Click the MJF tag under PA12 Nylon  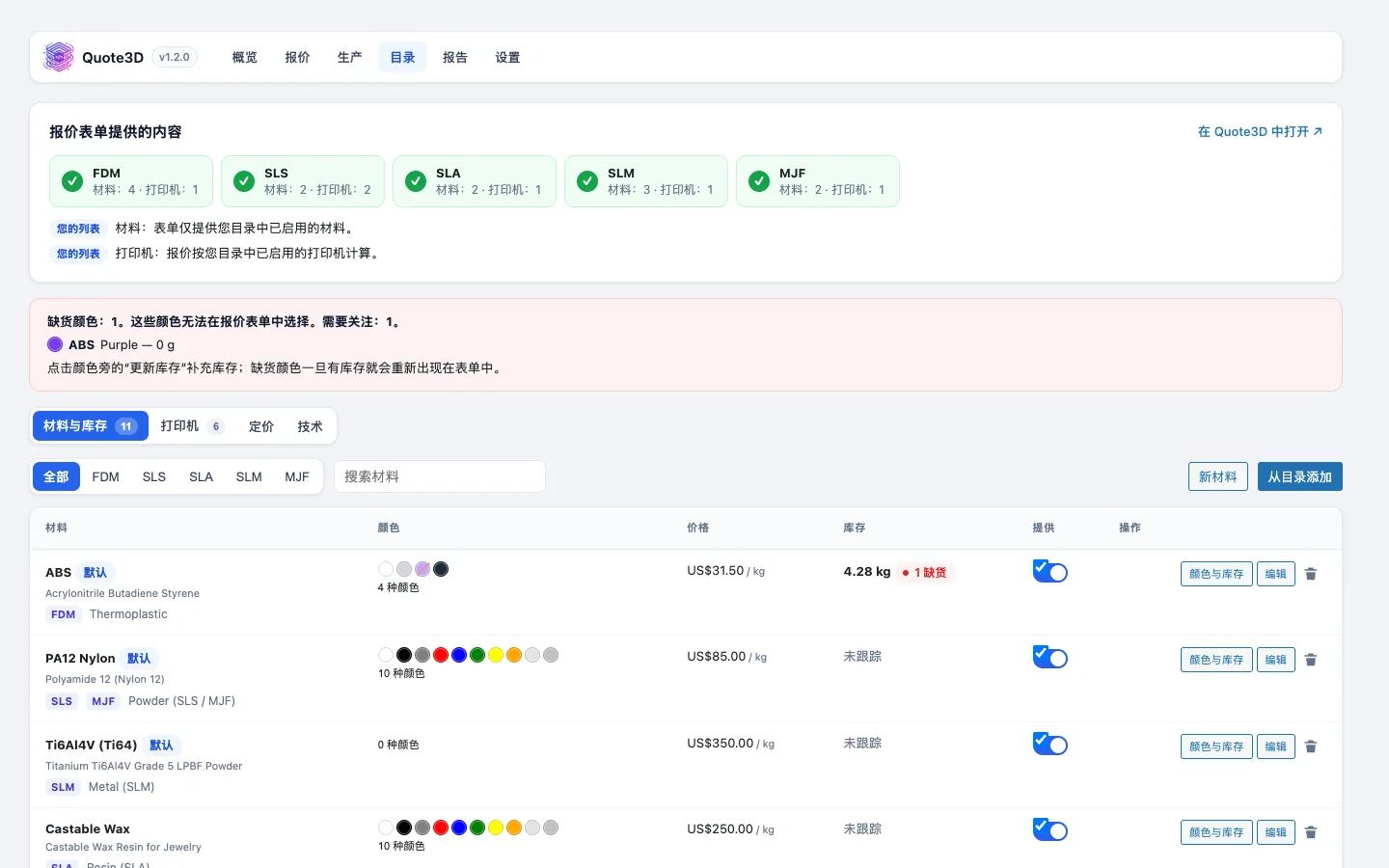(103, 701)
